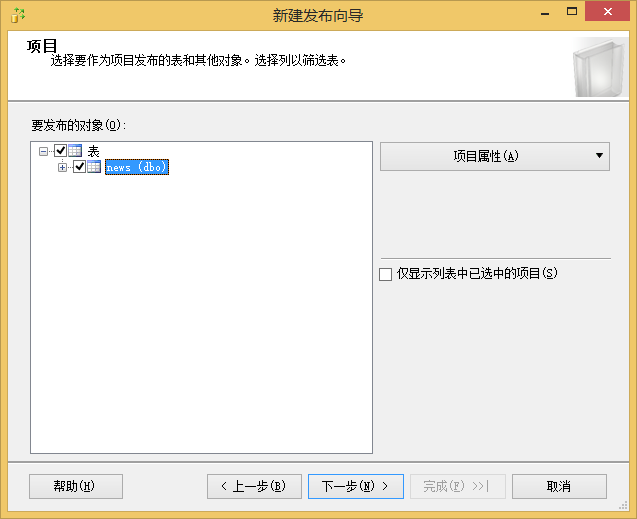Click the table icon beside 表
The width and height of the screenshot is (637, 519).
(75, 151)
